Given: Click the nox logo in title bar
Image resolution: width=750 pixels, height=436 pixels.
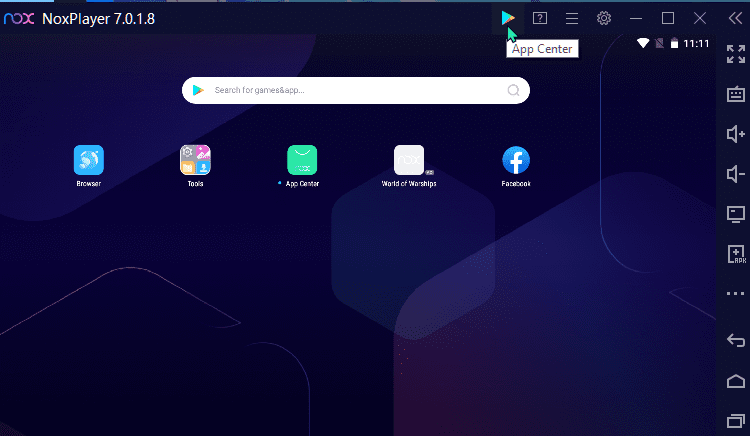Looking at the screenshot, I should (x=19, y=19).
